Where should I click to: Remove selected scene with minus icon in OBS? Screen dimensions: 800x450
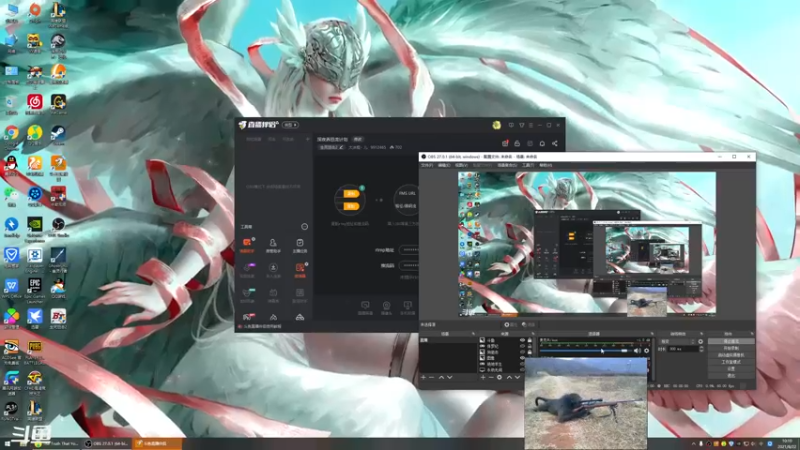432,378
